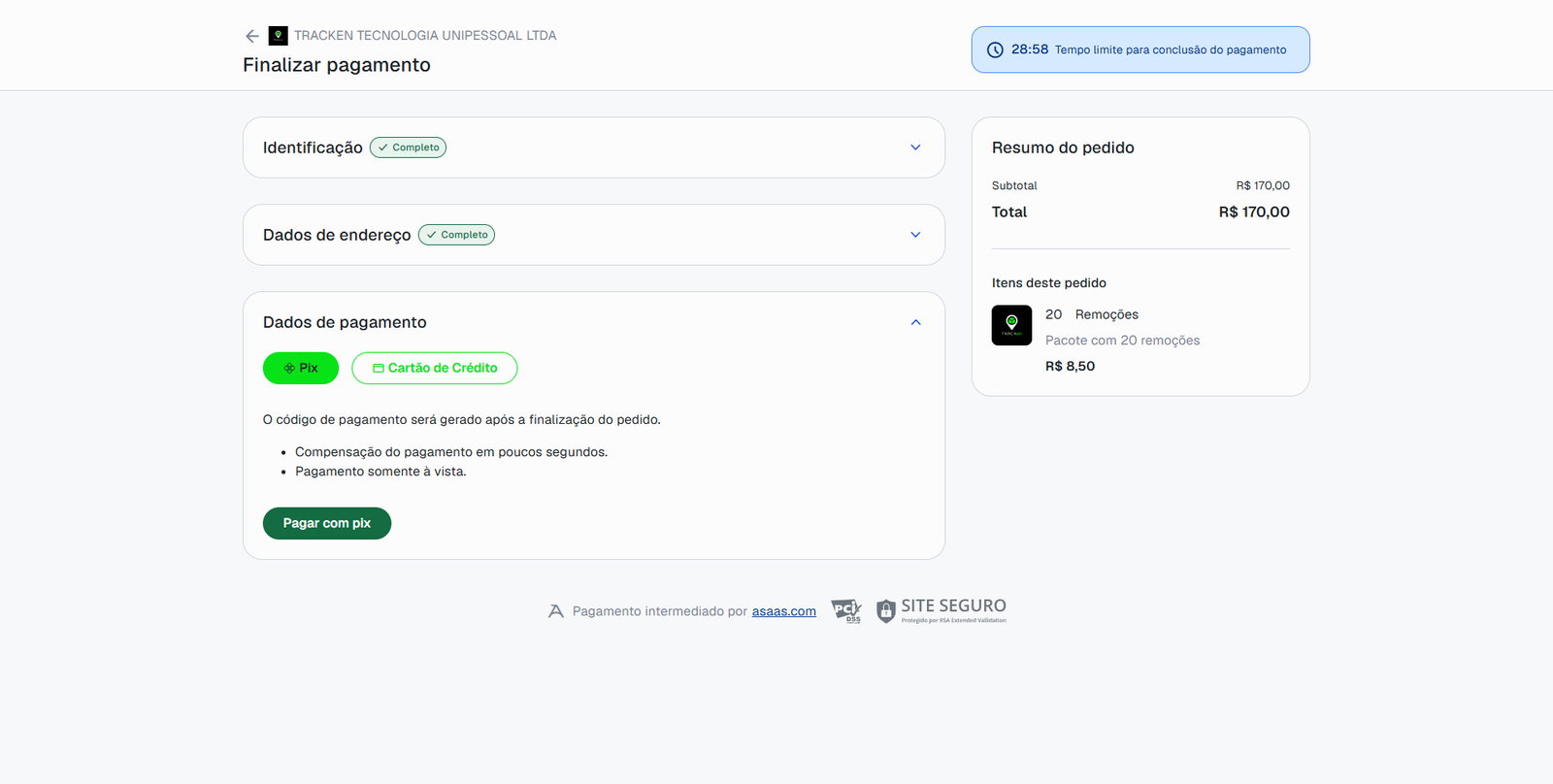This screenshot has height=784, width=1553.
Task: Click the Tracken company logo in header
Action: click(278, 36)
